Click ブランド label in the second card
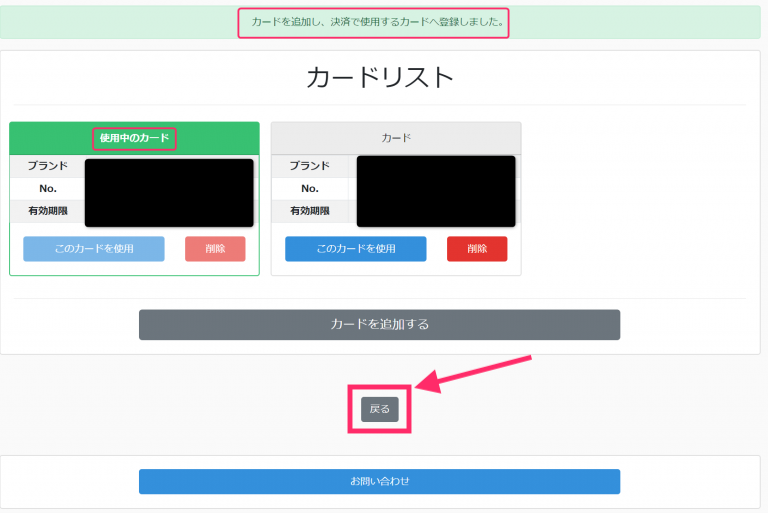768x513 pixels. pos(310,166)
